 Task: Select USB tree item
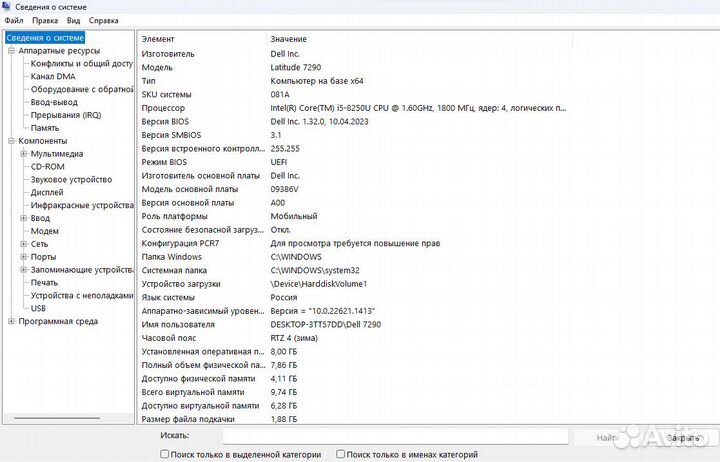38,308
